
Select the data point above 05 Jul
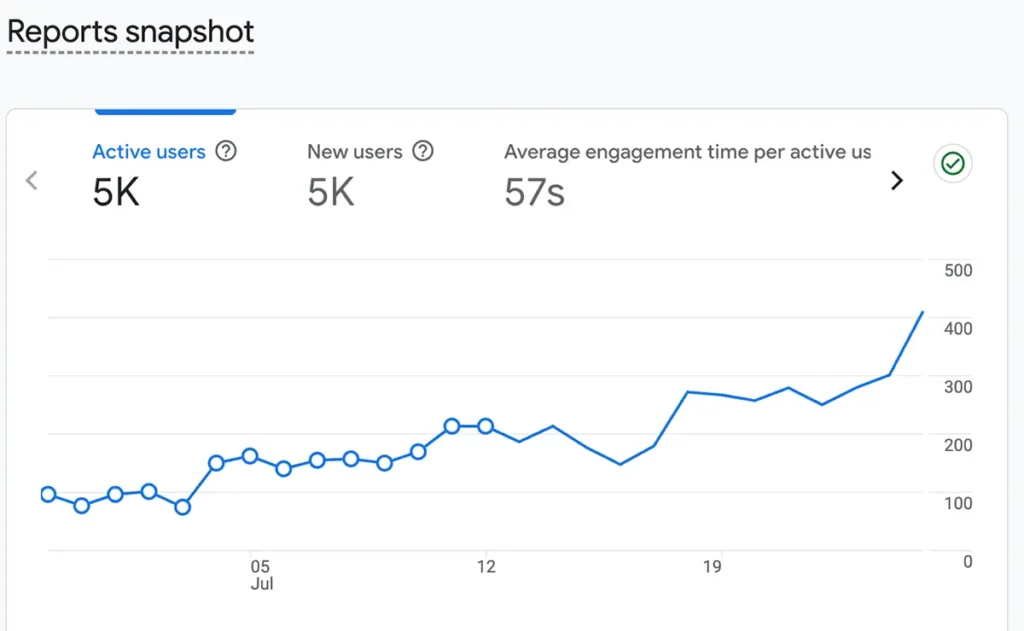[x=250, y=456]
